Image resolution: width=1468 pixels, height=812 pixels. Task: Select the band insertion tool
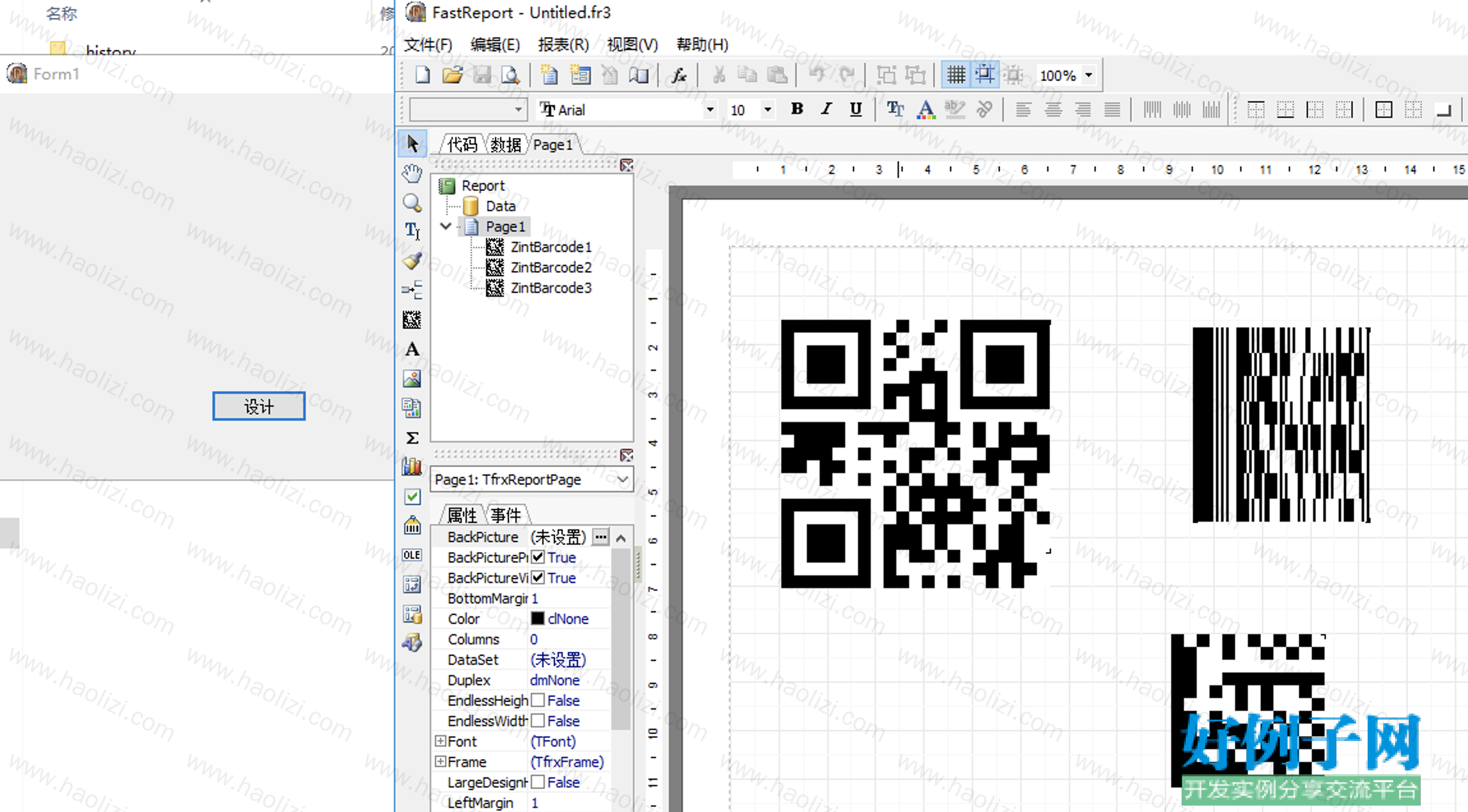coord(412,290)
